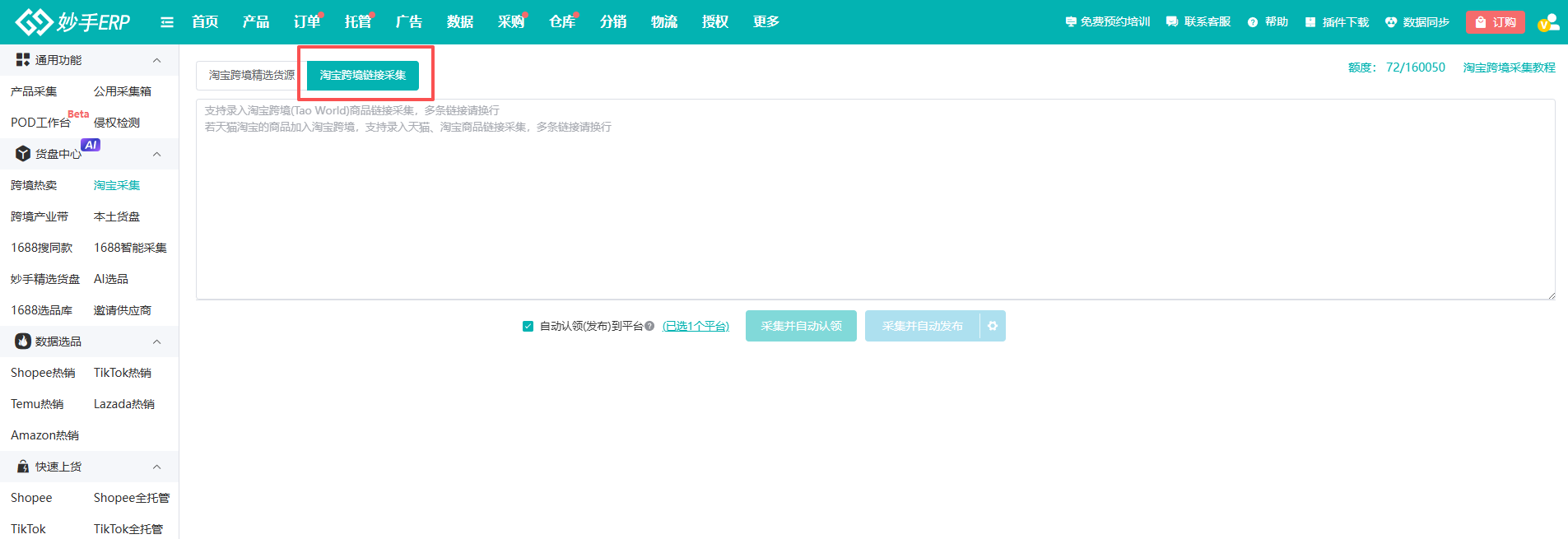Open Lazada热销 in the sidebar

click(x=124, y=404)
